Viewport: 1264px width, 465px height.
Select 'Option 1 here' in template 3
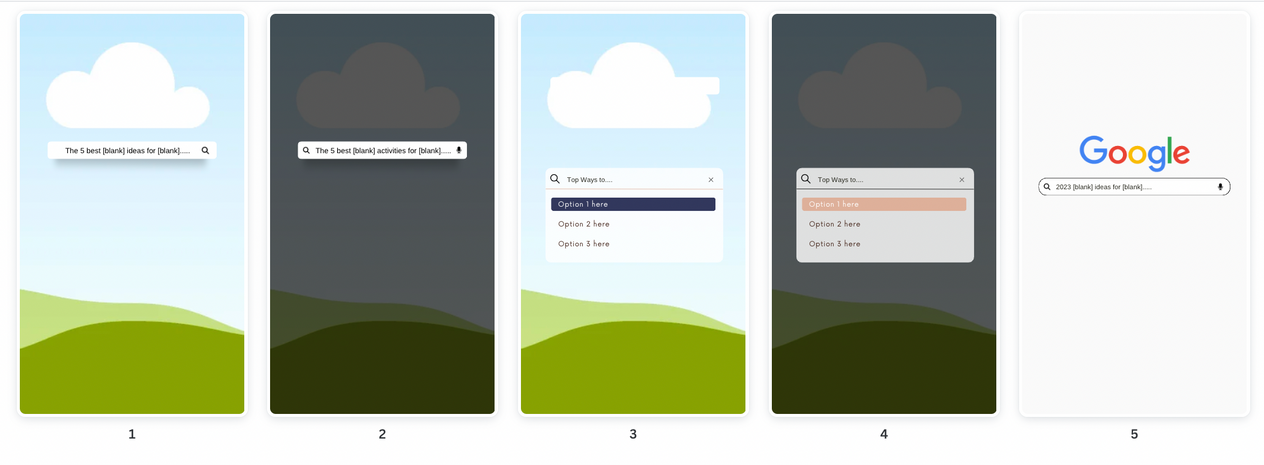(x=633, y=204)
